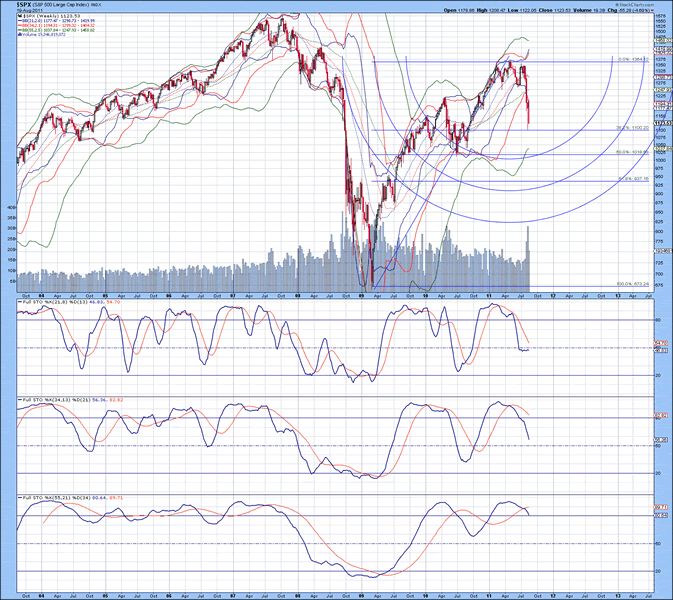Screen dimensions: 673x600
Task: Click the 200 label on the volume axis
Action: (x=12, y=249)
